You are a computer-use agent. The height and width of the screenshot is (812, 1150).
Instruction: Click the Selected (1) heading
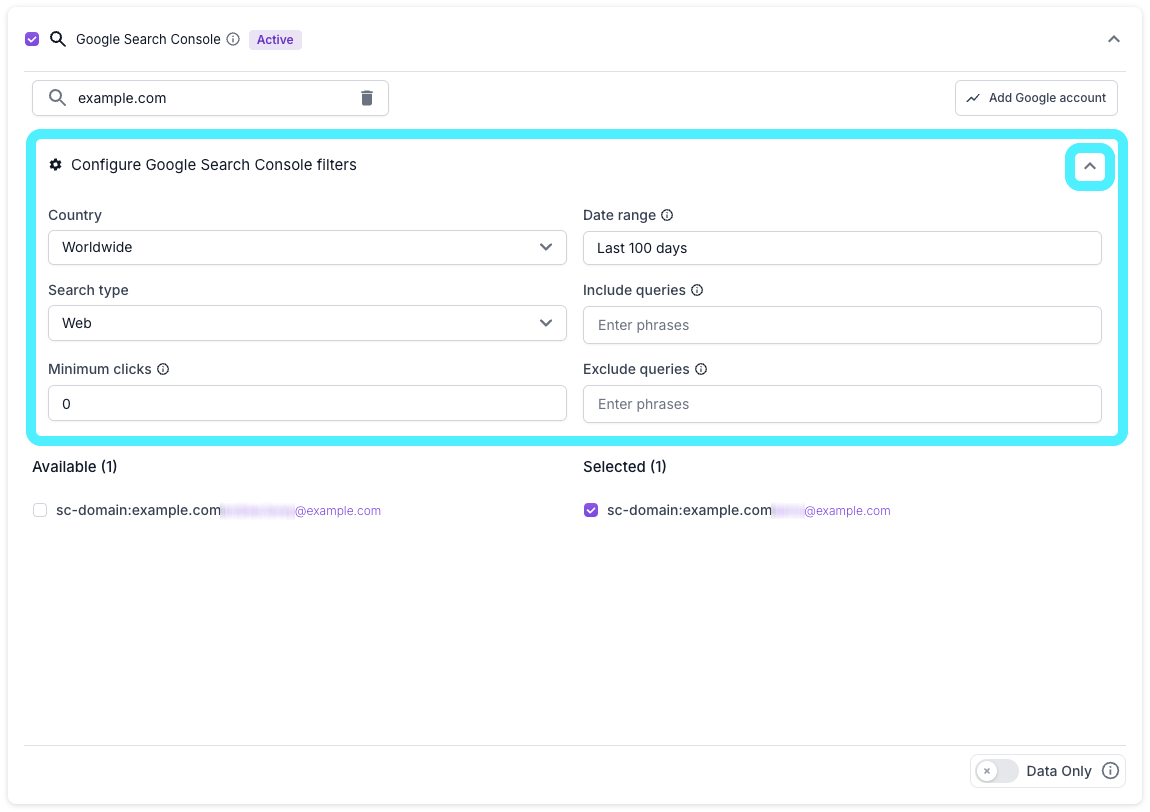(624, 467)
